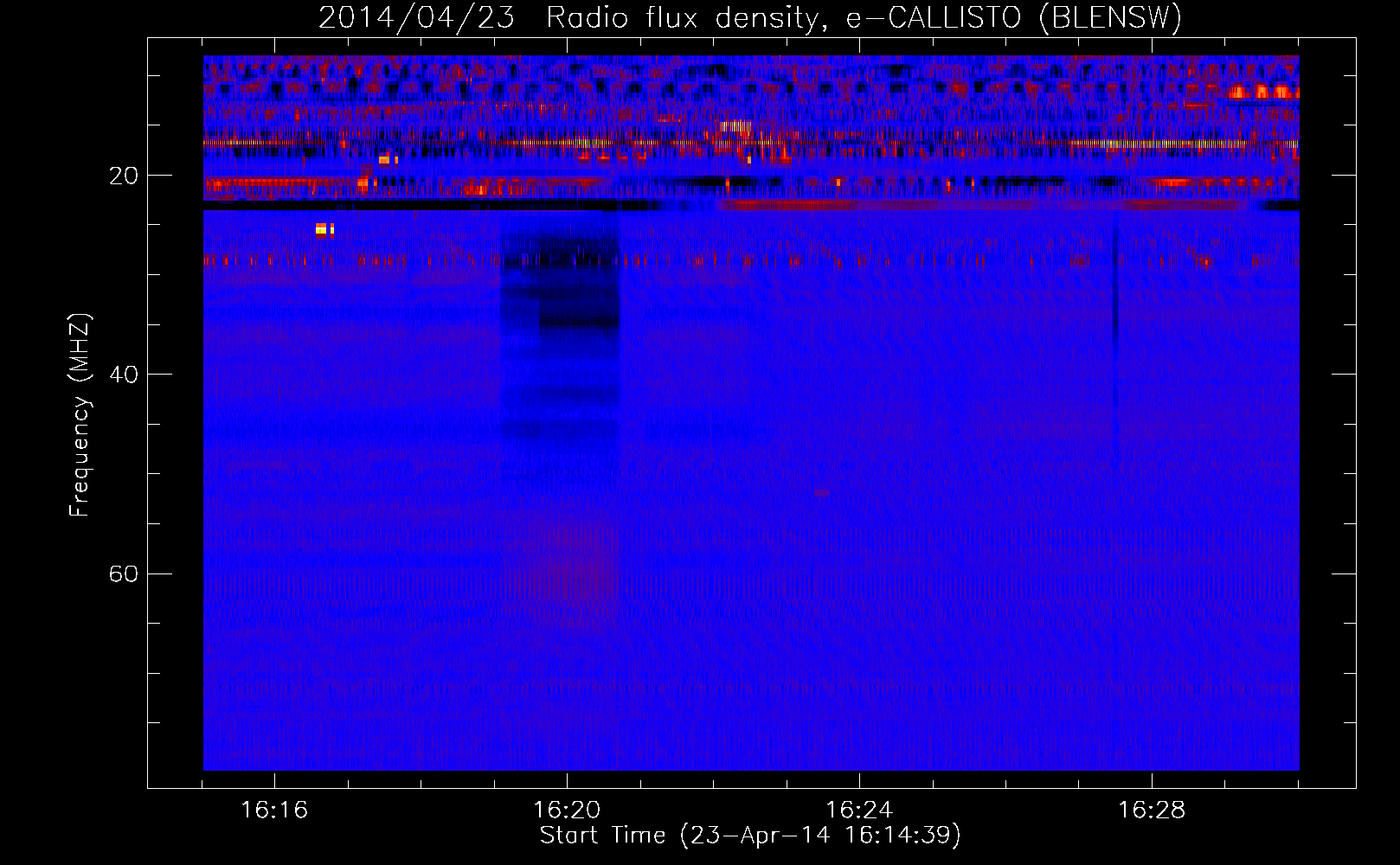This screenshot has height=865, width=1400.
Task: Click the "Frequency (MHZ)" y-axis label
Action: [79, 415]
